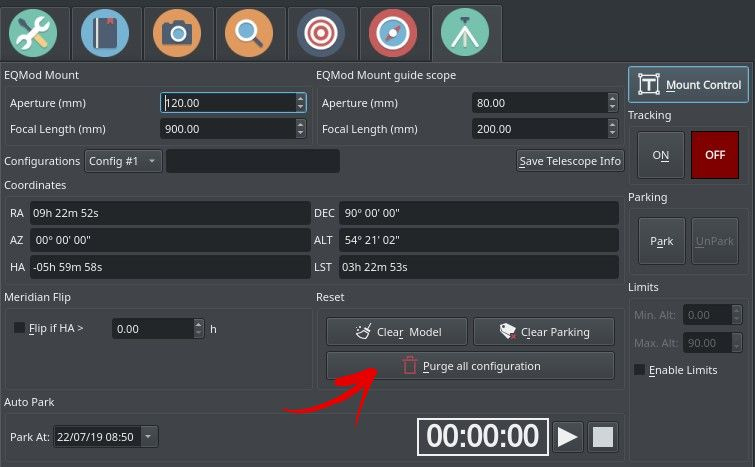Screen dimensions: 755x467
Task: Open the Mount Control panel
Action: (689, 85)
